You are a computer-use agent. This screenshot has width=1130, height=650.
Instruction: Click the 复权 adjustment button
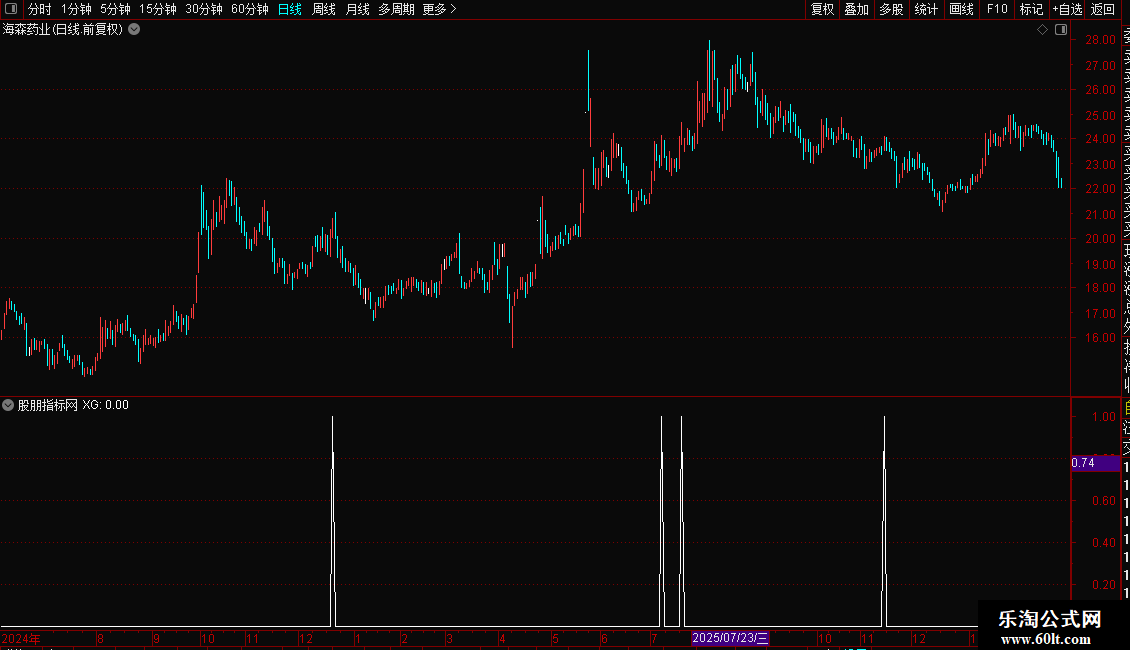pos(822,9)
